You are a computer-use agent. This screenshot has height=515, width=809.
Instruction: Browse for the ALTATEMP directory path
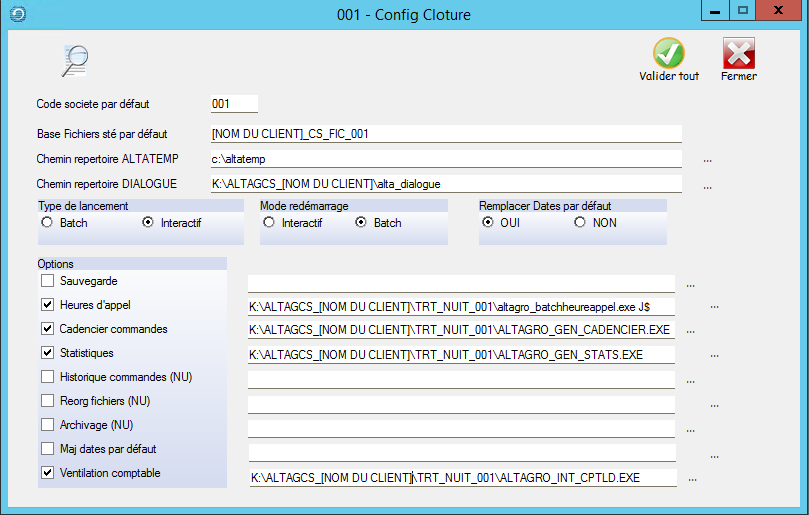(707, 159)
